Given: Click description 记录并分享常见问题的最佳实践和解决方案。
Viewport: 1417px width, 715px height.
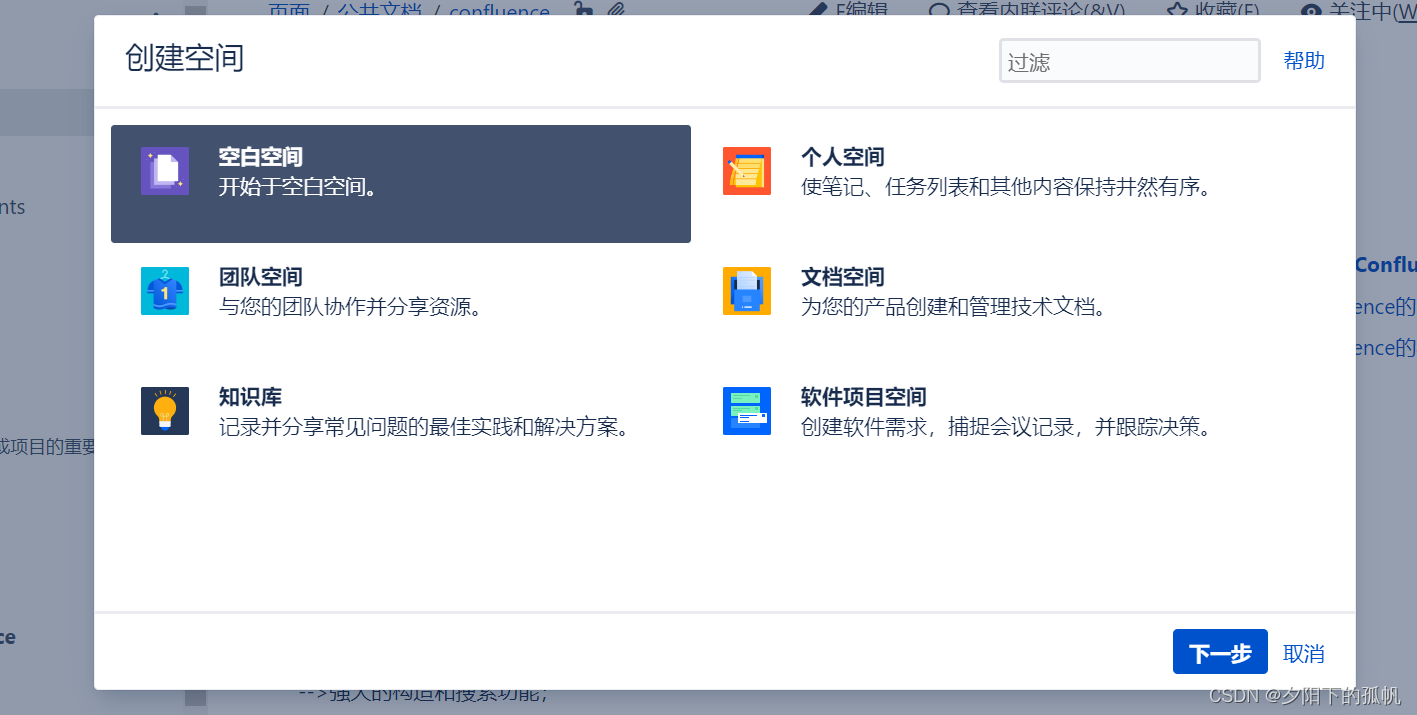Looking at the screenshot, I should (424, 427).
